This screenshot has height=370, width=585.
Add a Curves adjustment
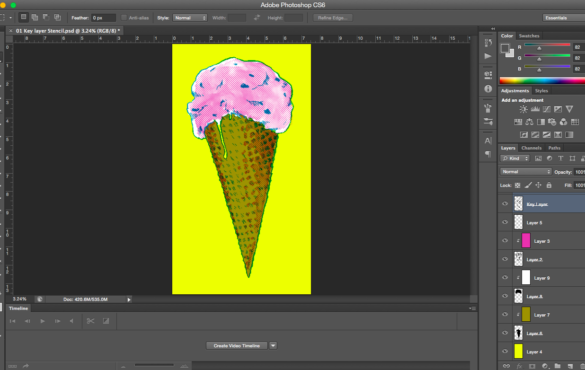pos(547,109)
